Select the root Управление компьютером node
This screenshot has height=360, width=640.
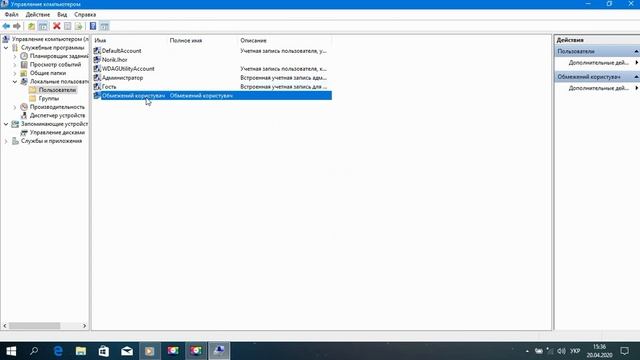click(x=50, y=39)
